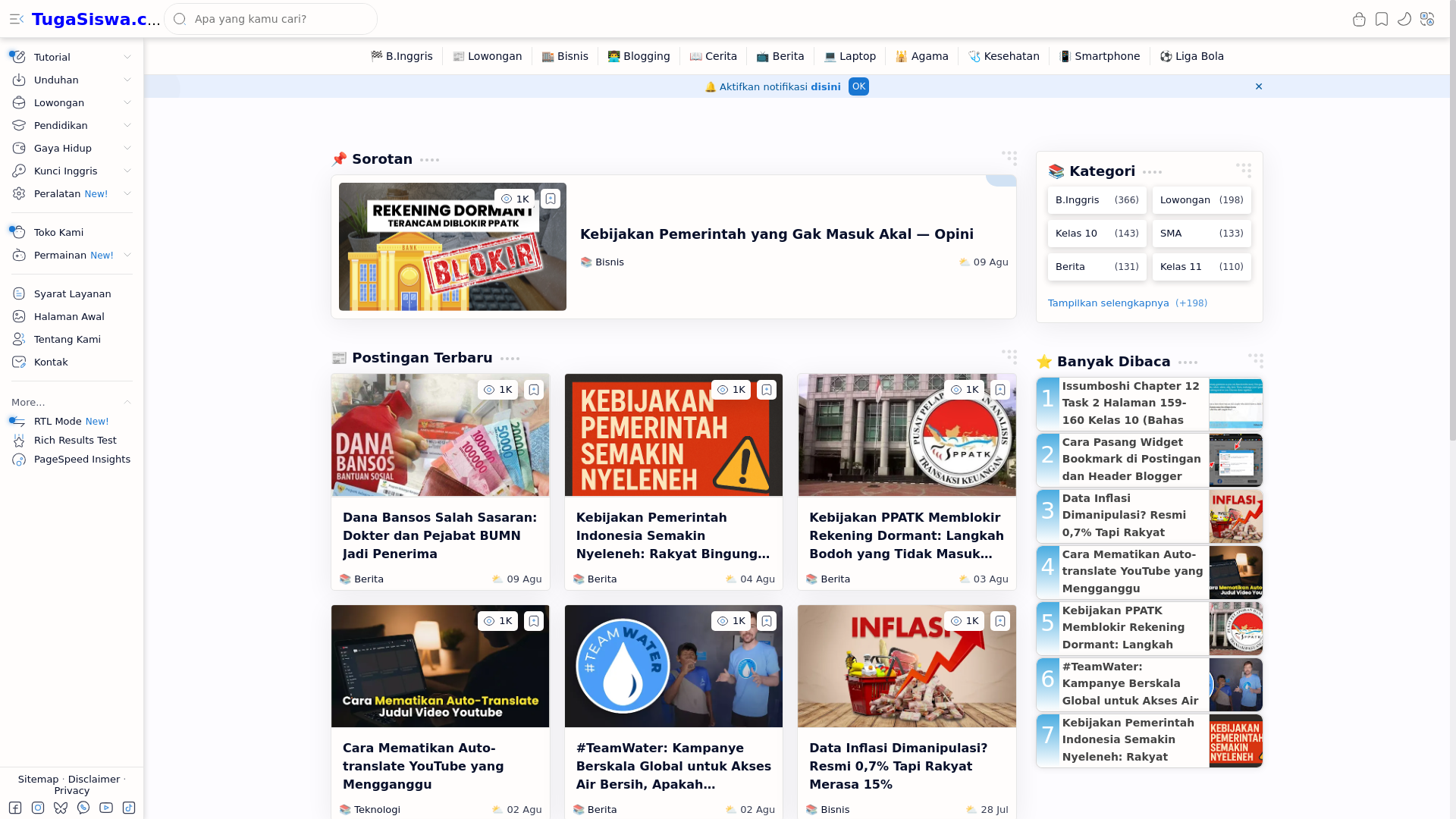Bookmark the Dana Bansos post
The height and width of the screenshot is (819, 1456).
534,390
